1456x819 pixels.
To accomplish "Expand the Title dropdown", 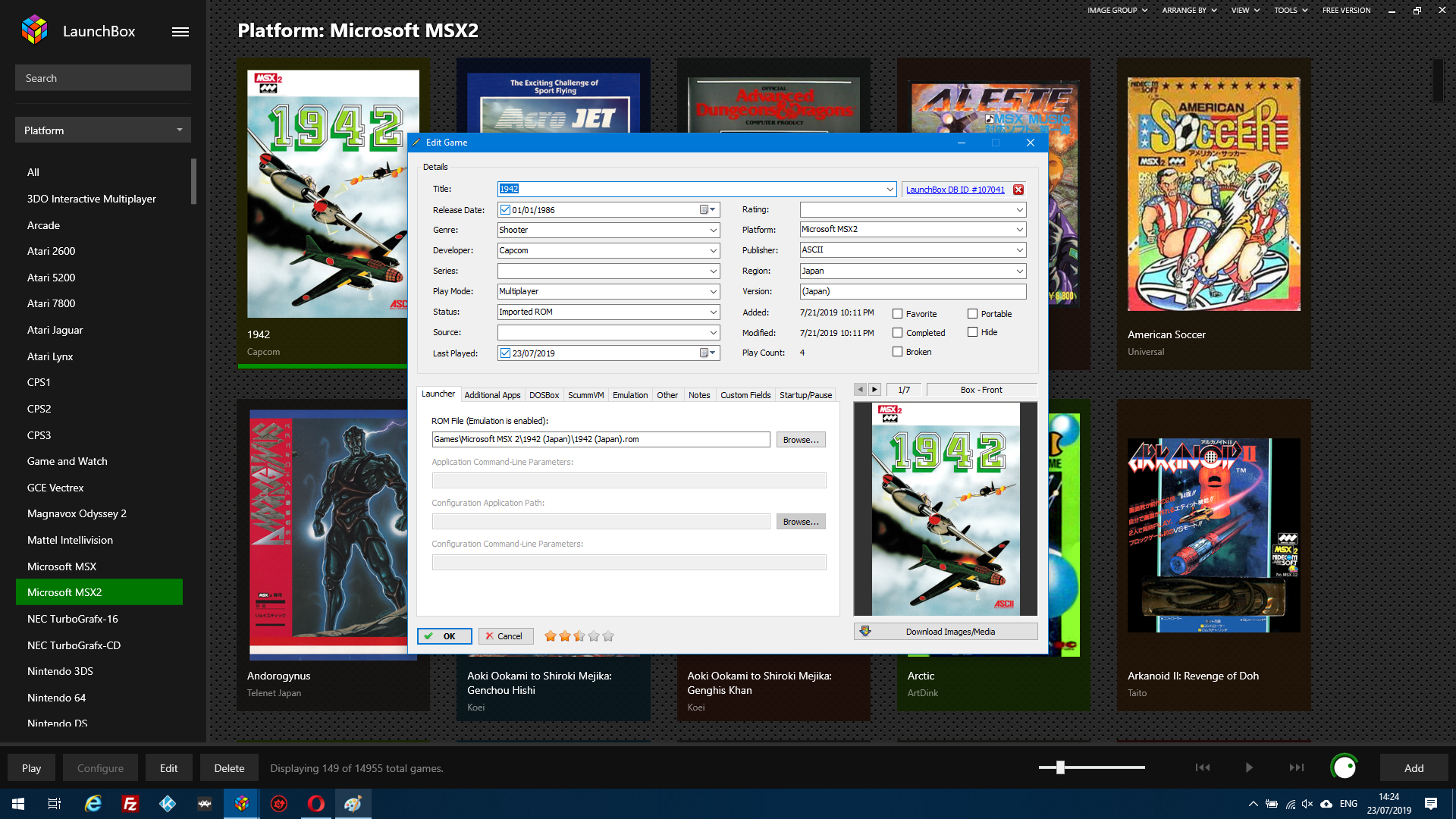I will click(x=890, y=189).
